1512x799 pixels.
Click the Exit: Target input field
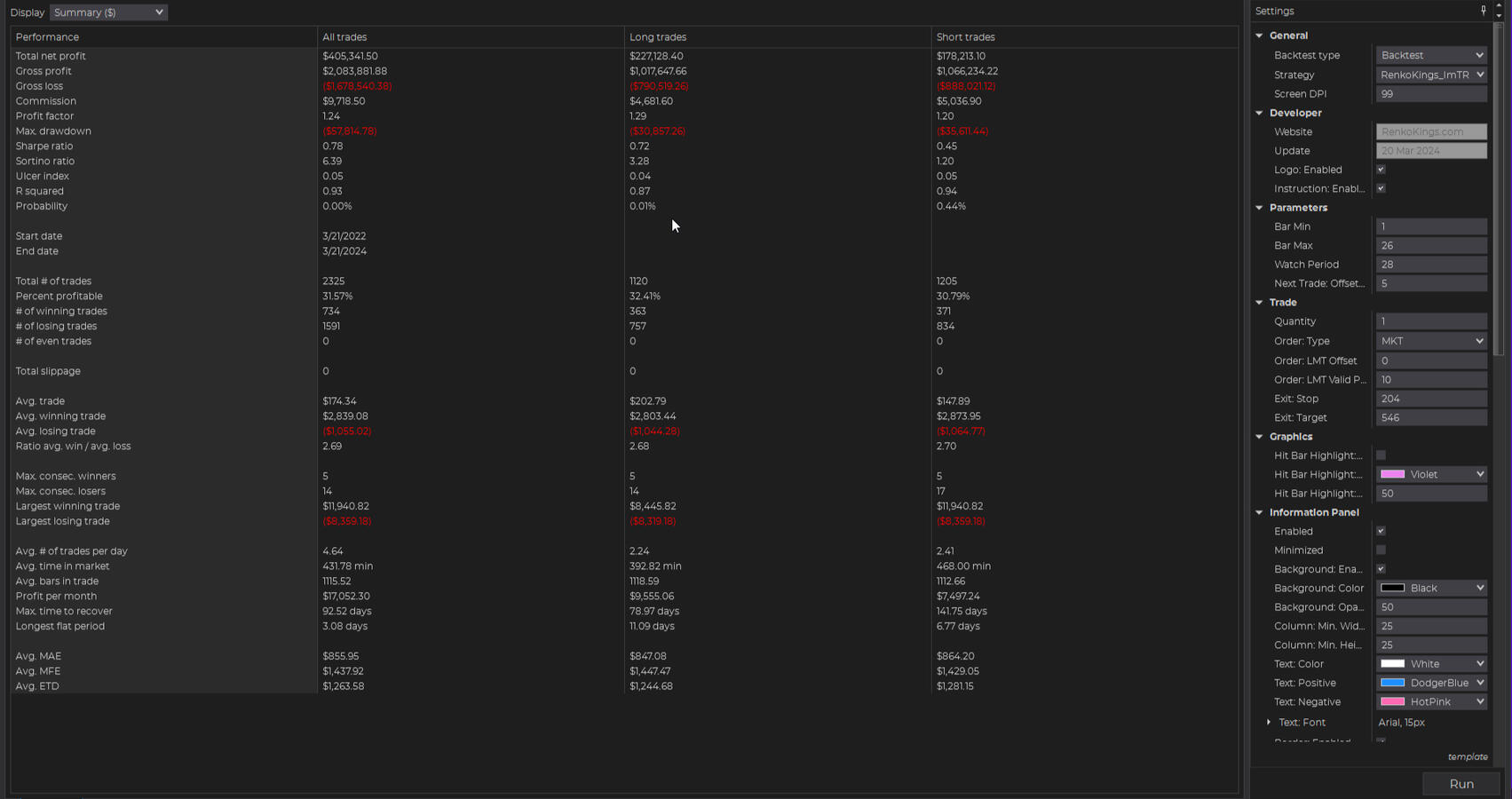pyautogui.click(x=1430, y=417)
